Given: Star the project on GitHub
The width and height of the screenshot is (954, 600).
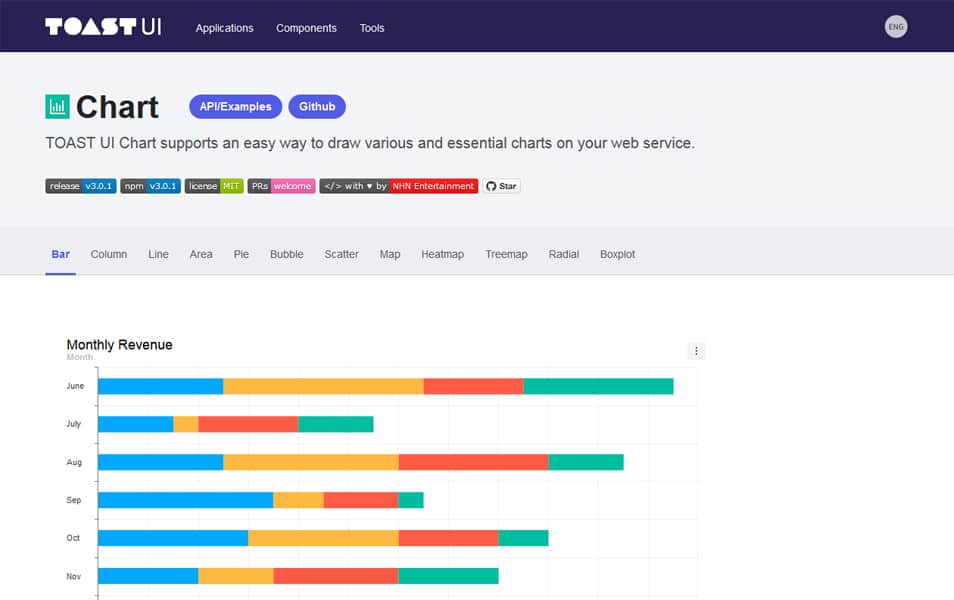Looking at the screenshot, I should point(500,186).
